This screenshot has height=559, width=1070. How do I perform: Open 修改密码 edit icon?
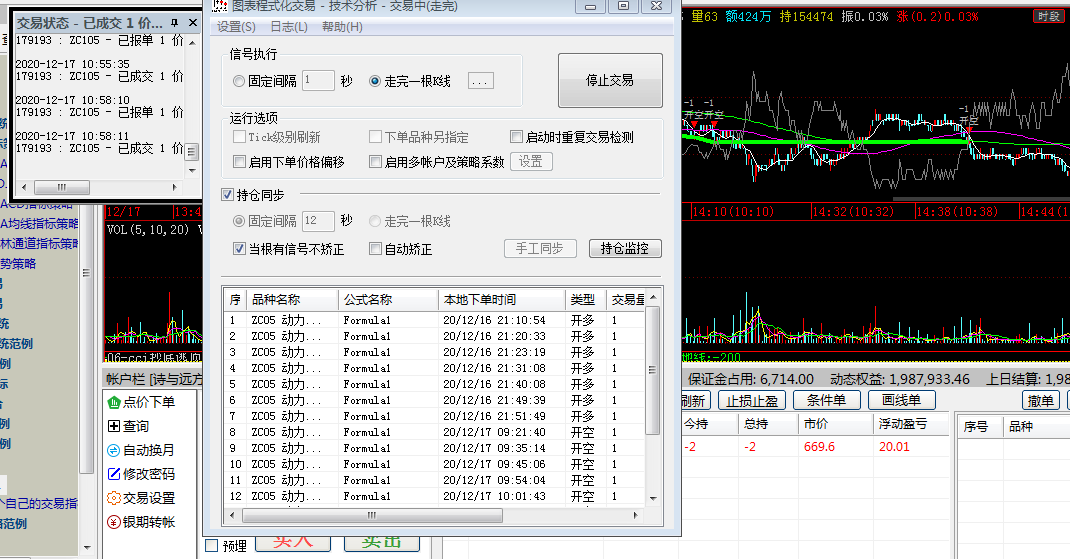(x=113, y=474)
